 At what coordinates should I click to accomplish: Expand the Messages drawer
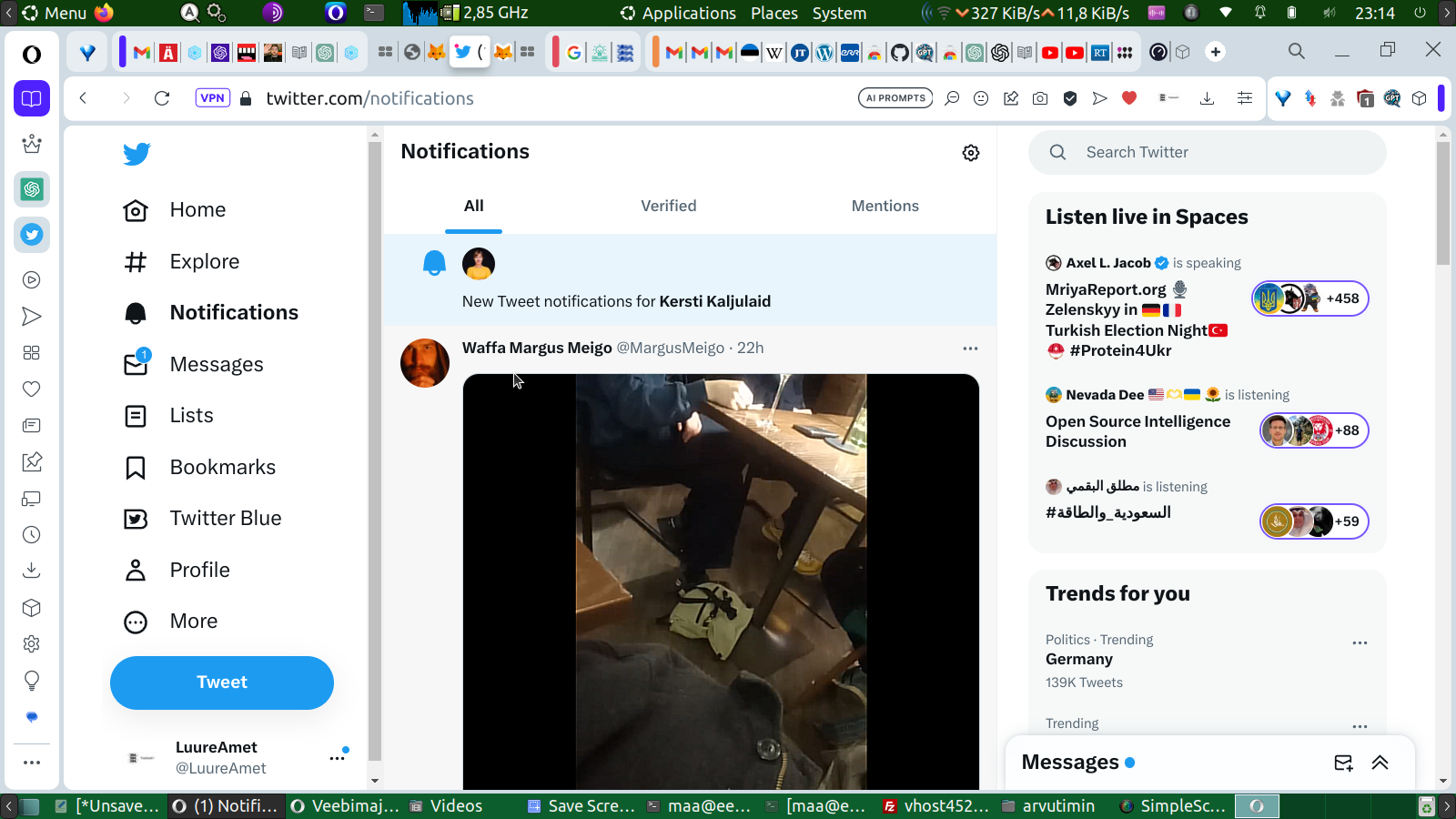coord(1380,763)
